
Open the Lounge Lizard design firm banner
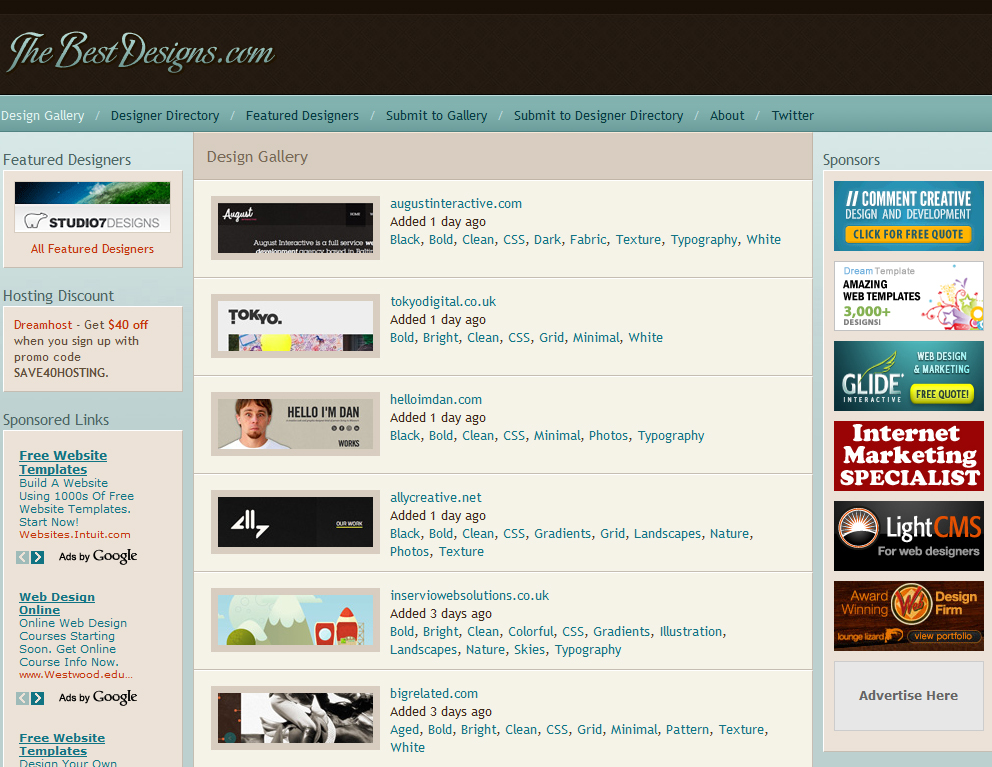click(908, 616)
